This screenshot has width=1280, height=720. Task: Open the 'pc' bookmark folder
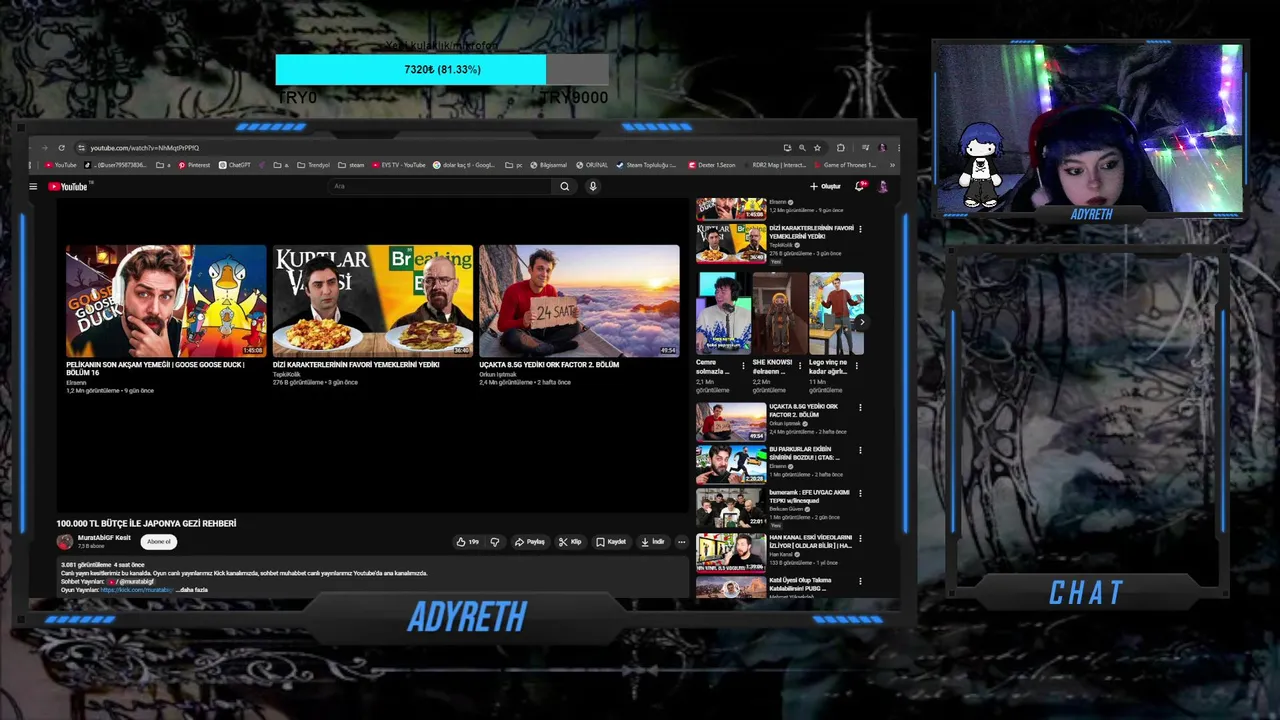coord(514,165)
